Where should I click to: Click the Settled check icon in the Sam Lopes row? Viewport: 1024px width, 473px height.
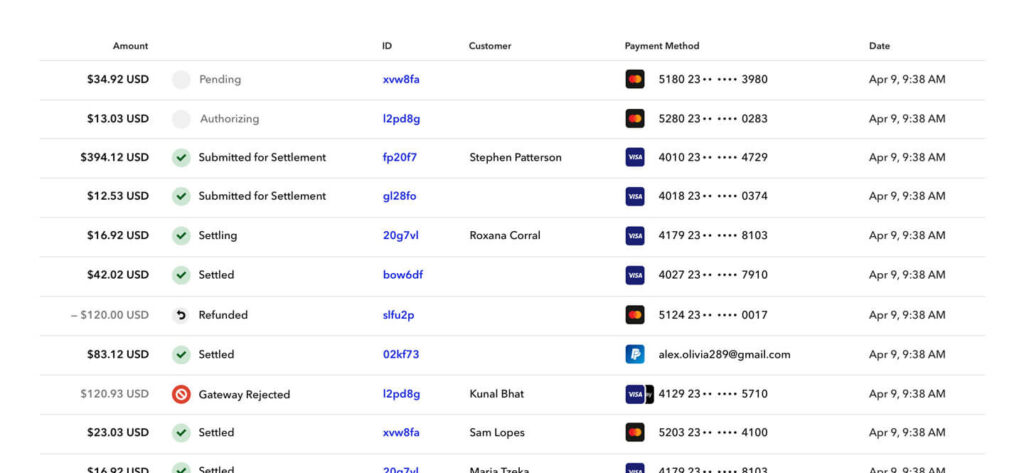coord(181,432)
